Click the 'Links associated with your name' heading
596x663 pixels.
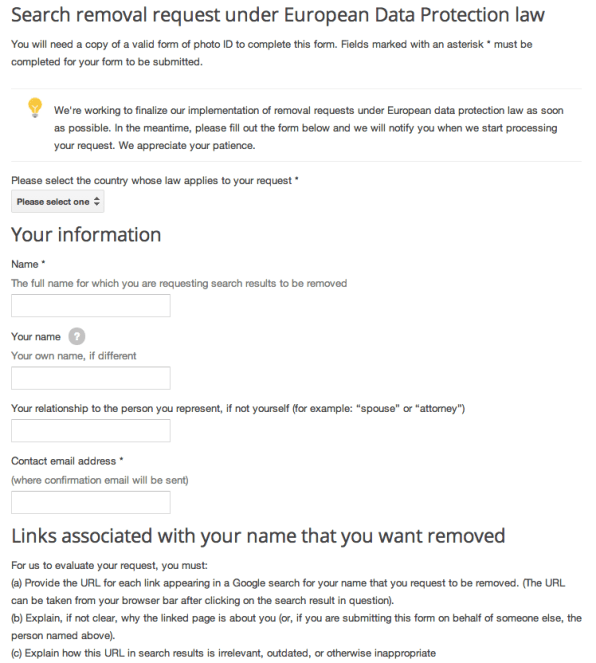pos(258,536)
